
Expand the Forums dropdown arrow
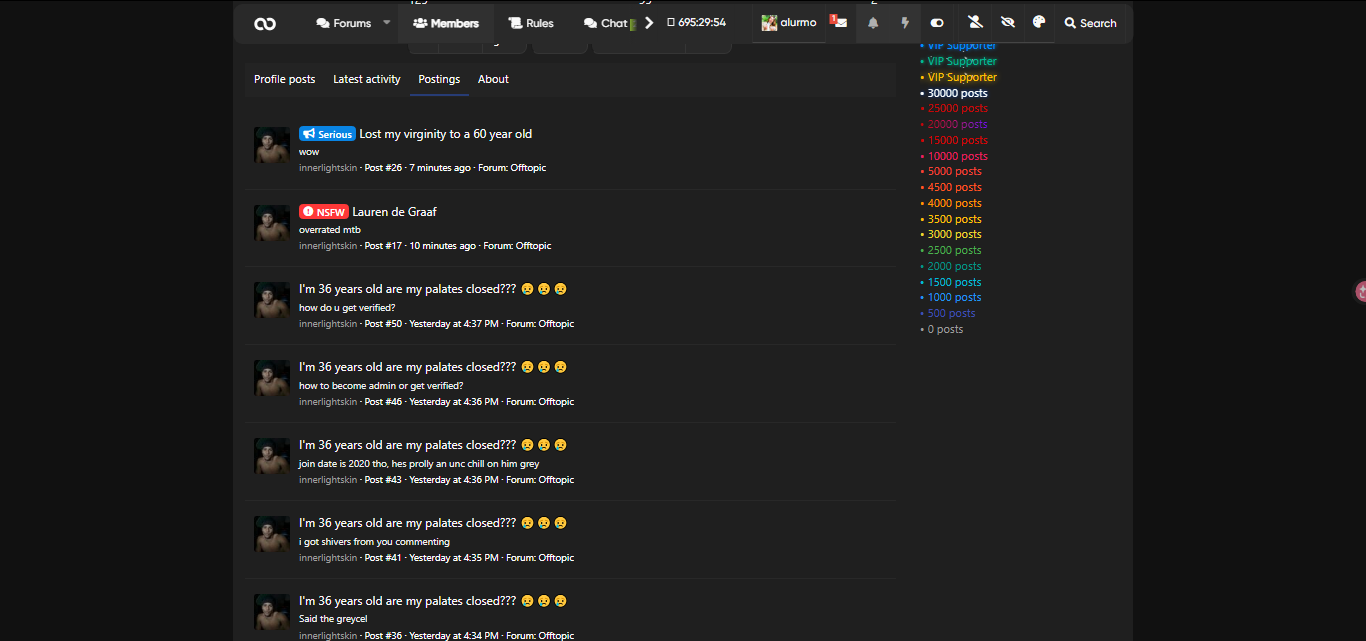[387, 23]
